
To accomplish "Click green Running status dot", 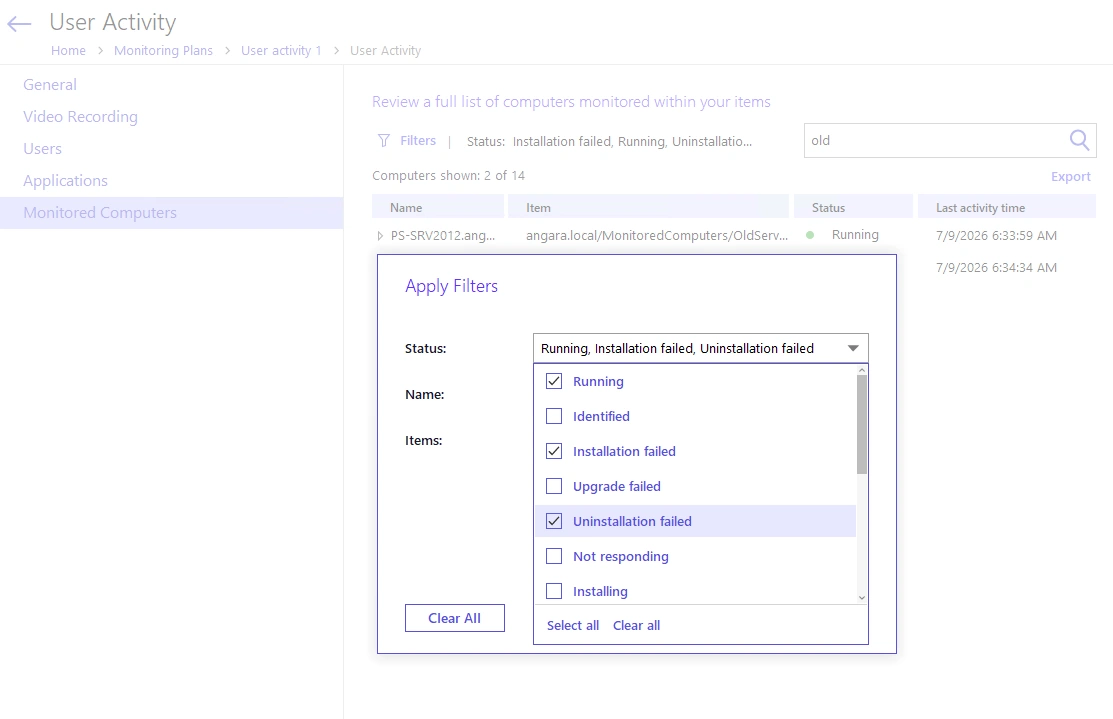I will [x=810, y=235].
